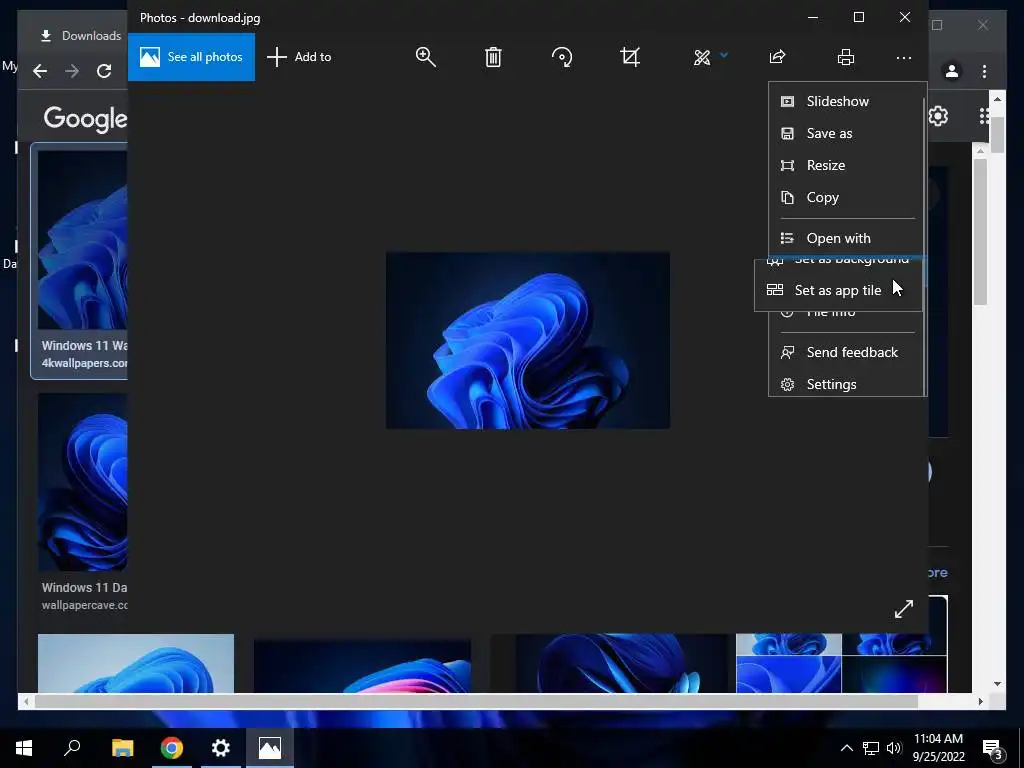Viewport: 1024px width, 768px height.
Task: Click the browser horizontal scrollbar
Action: (x=475, y=702)
